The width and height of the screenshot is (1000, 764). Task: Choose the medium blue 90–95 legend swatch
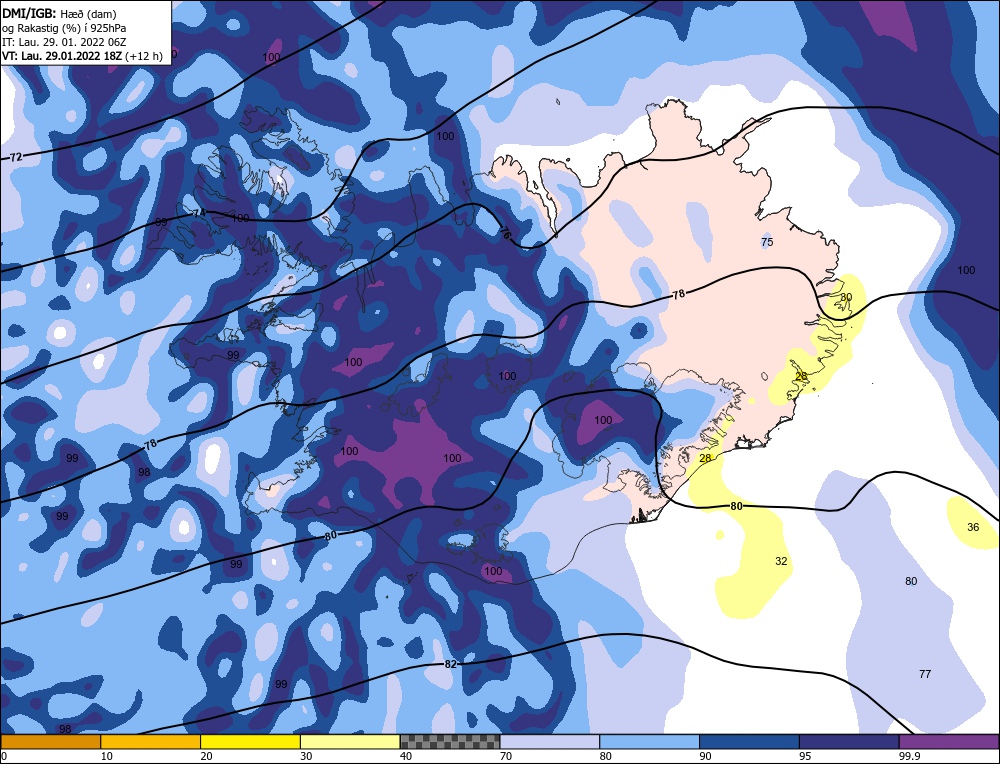point(749,742)
